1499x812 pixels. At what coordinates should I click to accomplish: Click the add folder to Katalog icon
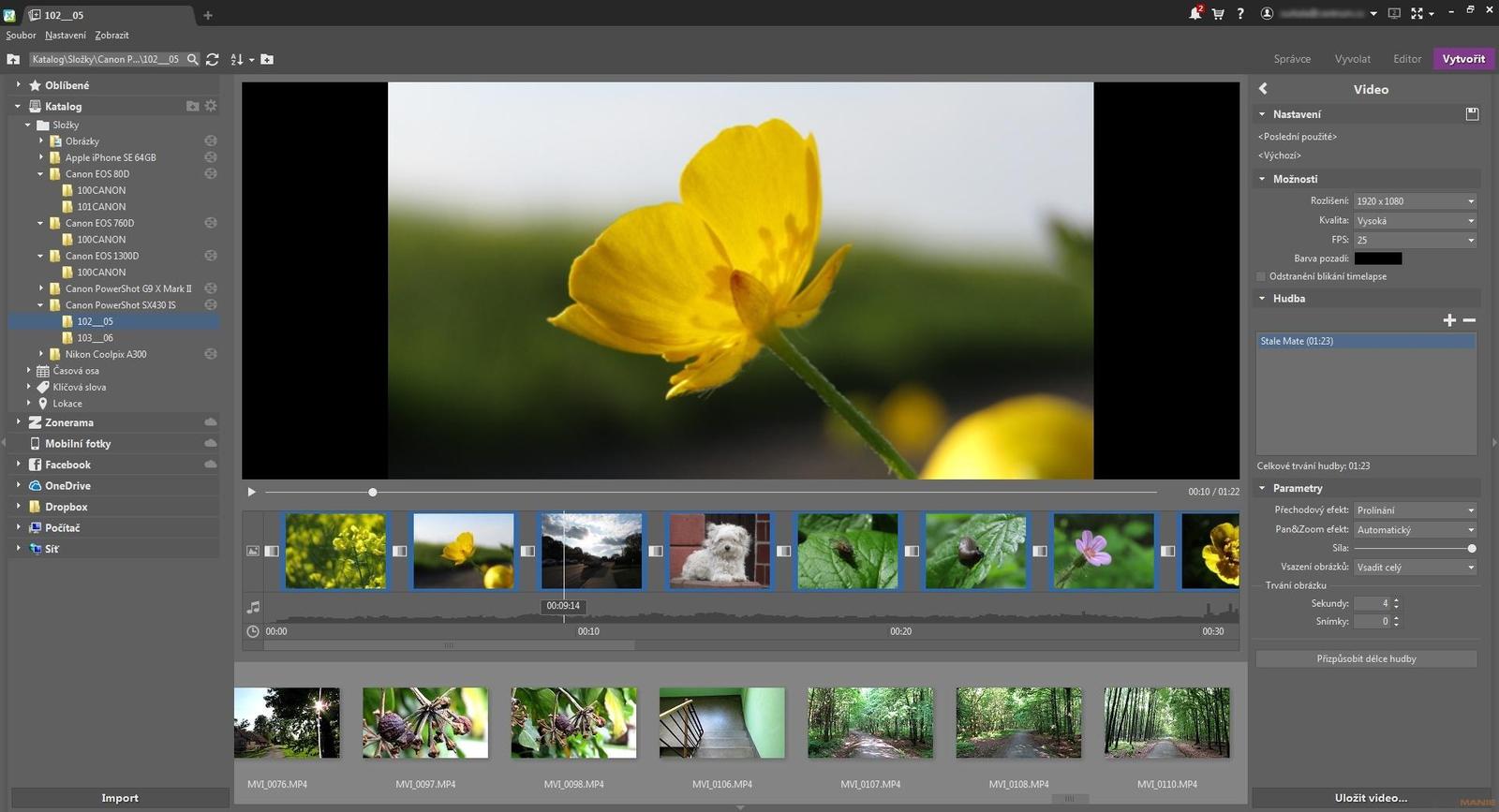point(192,106)
